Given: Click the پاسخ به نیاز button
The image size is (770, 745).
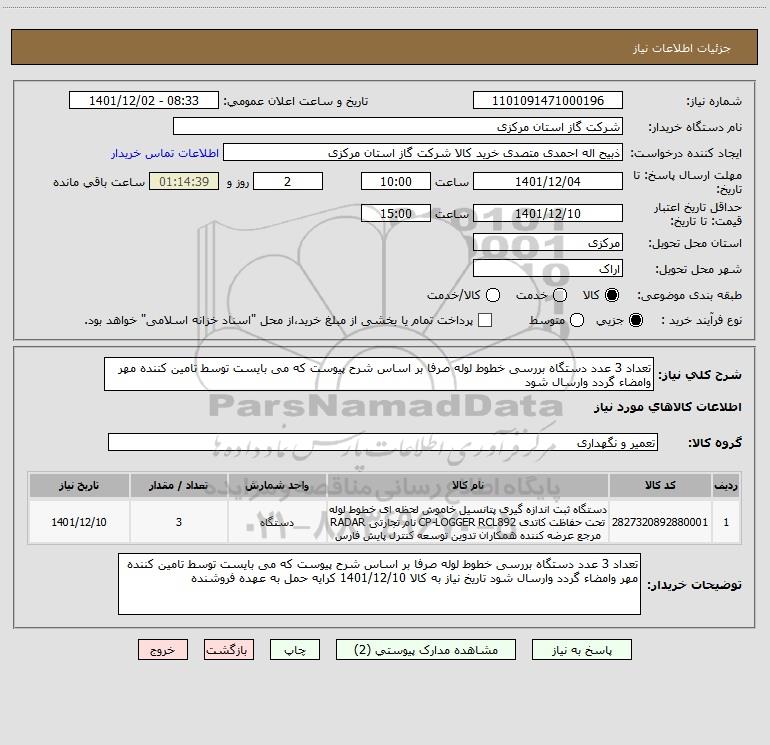Looking at the screenshot, I should tap(582, 650).
